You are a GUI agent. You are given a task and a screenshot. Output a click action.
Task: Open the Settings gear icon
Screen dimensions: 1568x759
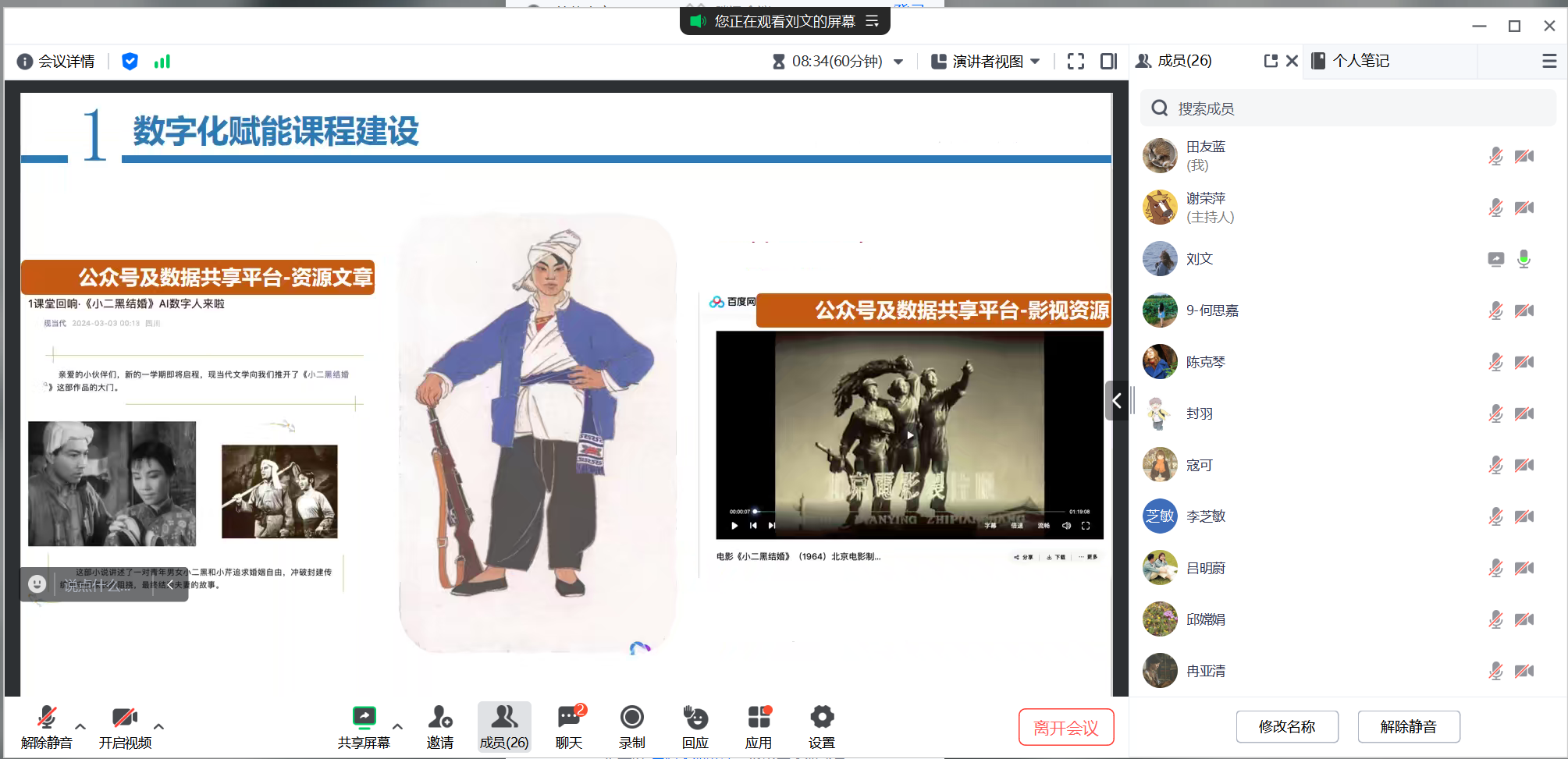click(821, 726)
